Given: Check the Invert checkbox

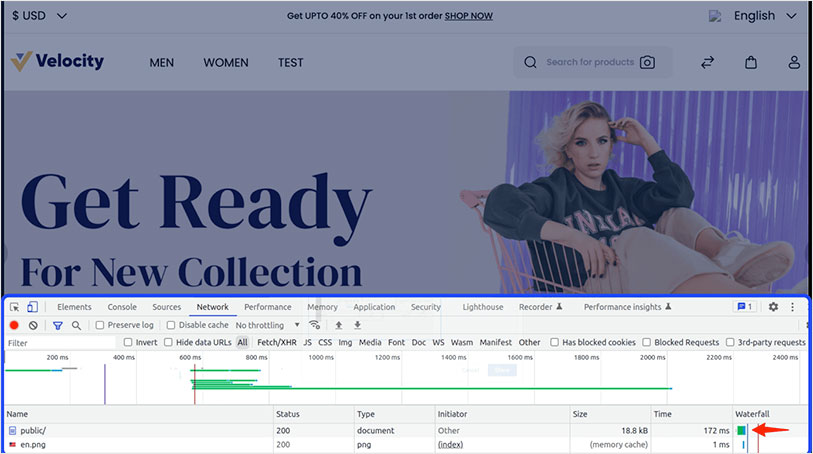Looking at the screenshot, I should (x=128, y=342).
